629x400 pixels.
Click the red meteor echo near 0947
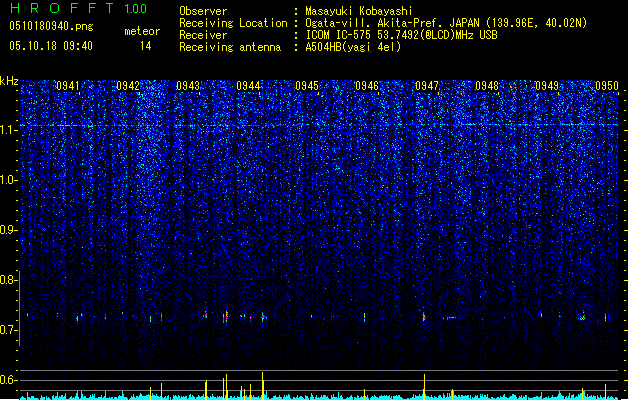(x=424, y=317)
